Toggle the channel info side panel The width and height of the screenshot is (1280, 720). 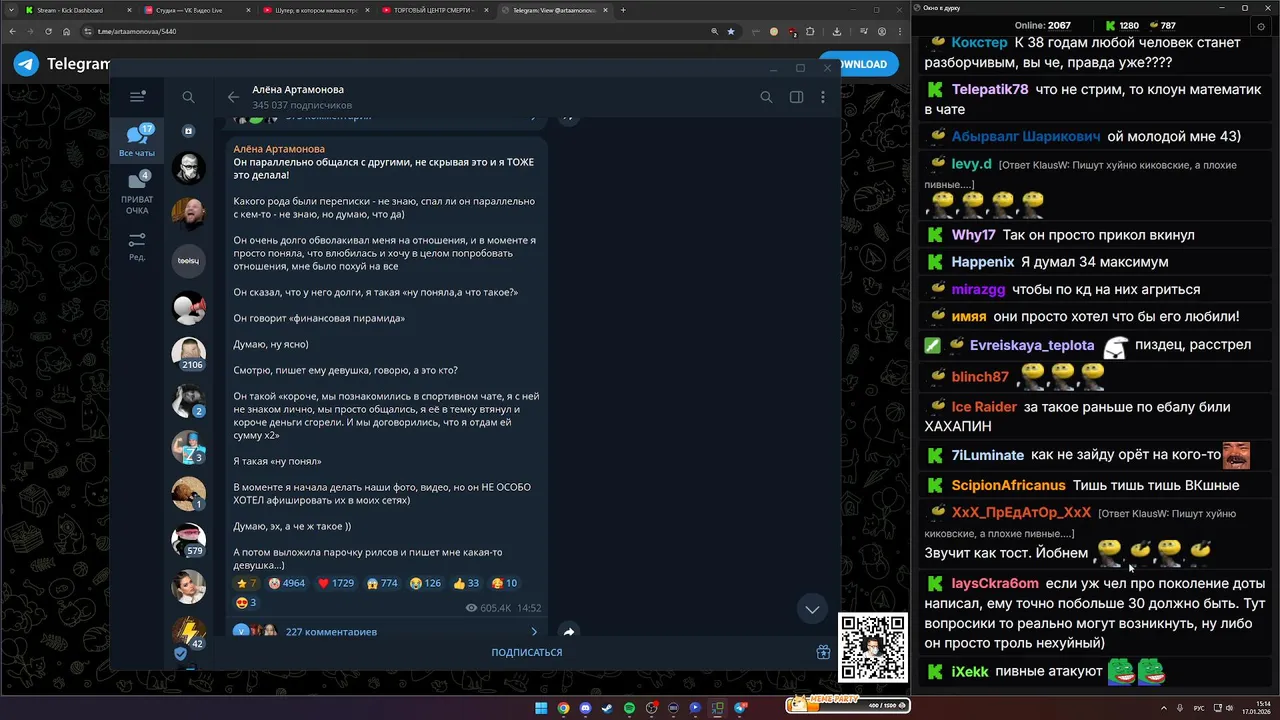(x=796, y=97)
